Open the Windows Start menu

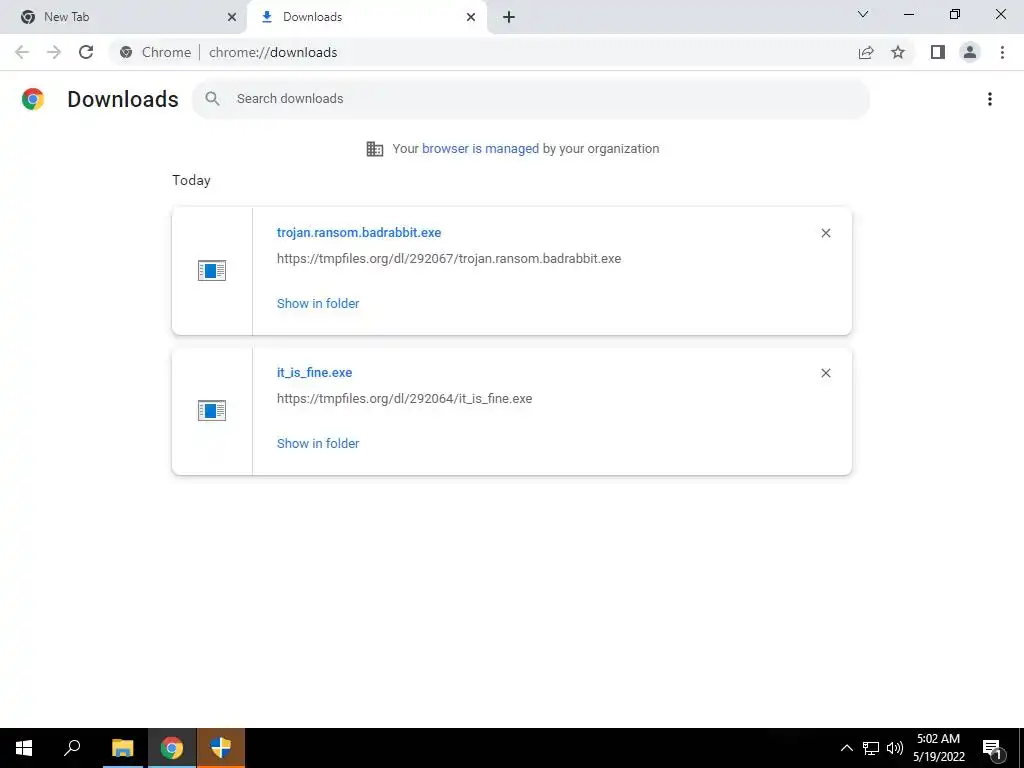point(24,748)
